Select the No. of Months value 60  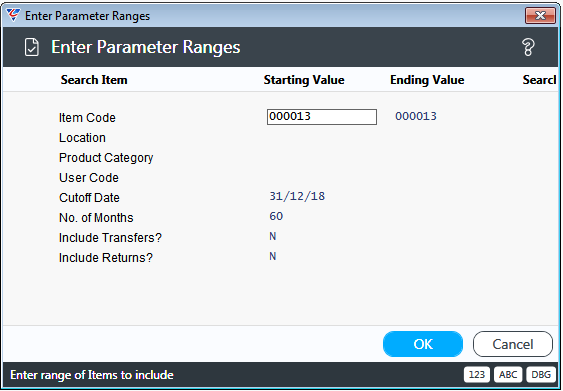point(276,216)
